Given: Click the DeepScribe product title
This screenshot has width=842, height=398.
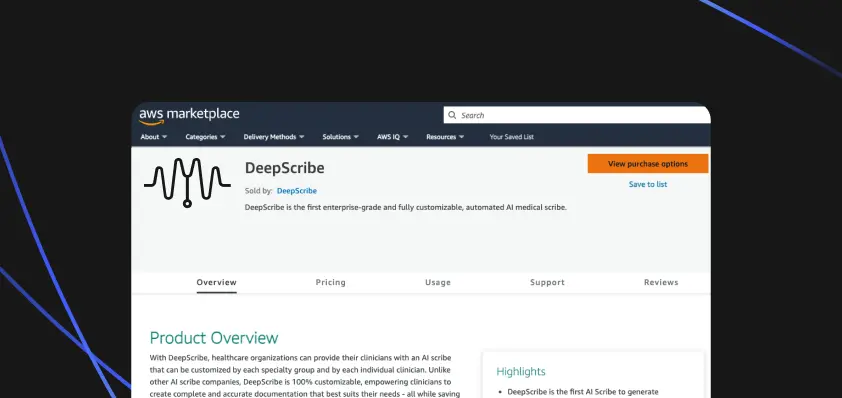Looking at the screenshot, I should tap(285, 168).
